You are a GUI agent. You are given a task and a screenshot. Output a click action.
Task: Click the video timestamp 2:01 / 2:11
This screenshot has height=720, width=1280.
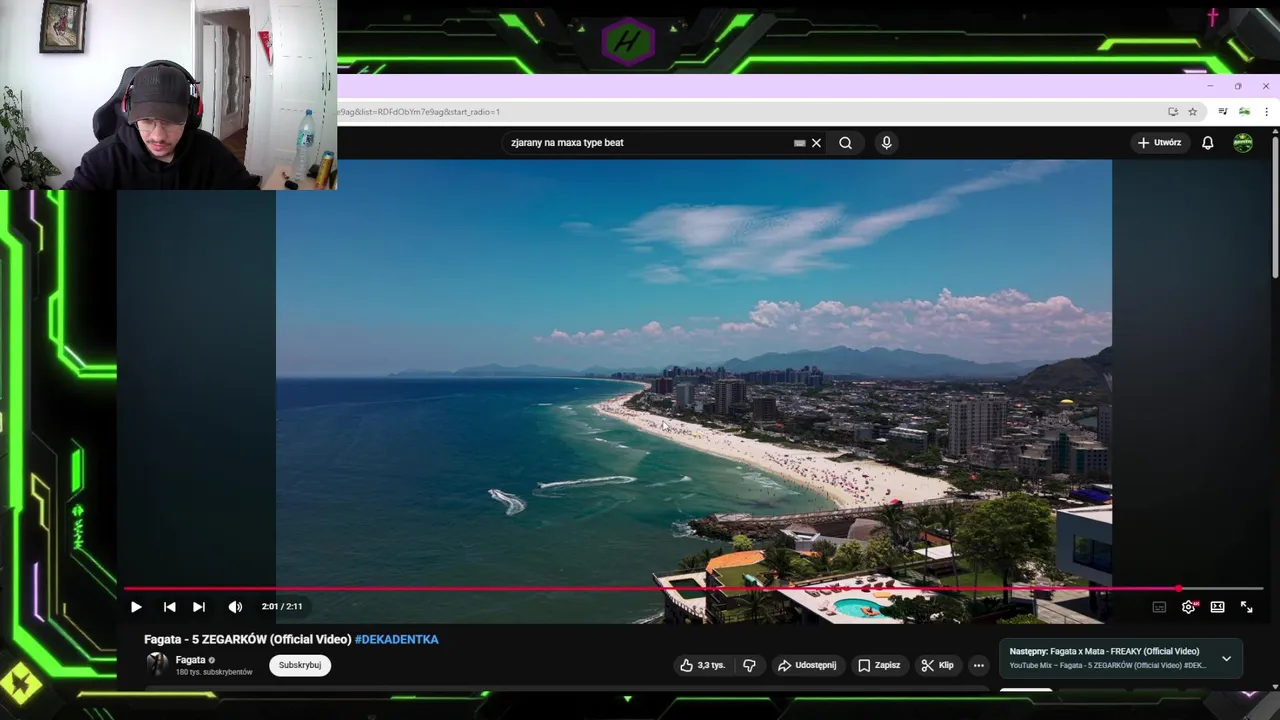tap(282, 607)
